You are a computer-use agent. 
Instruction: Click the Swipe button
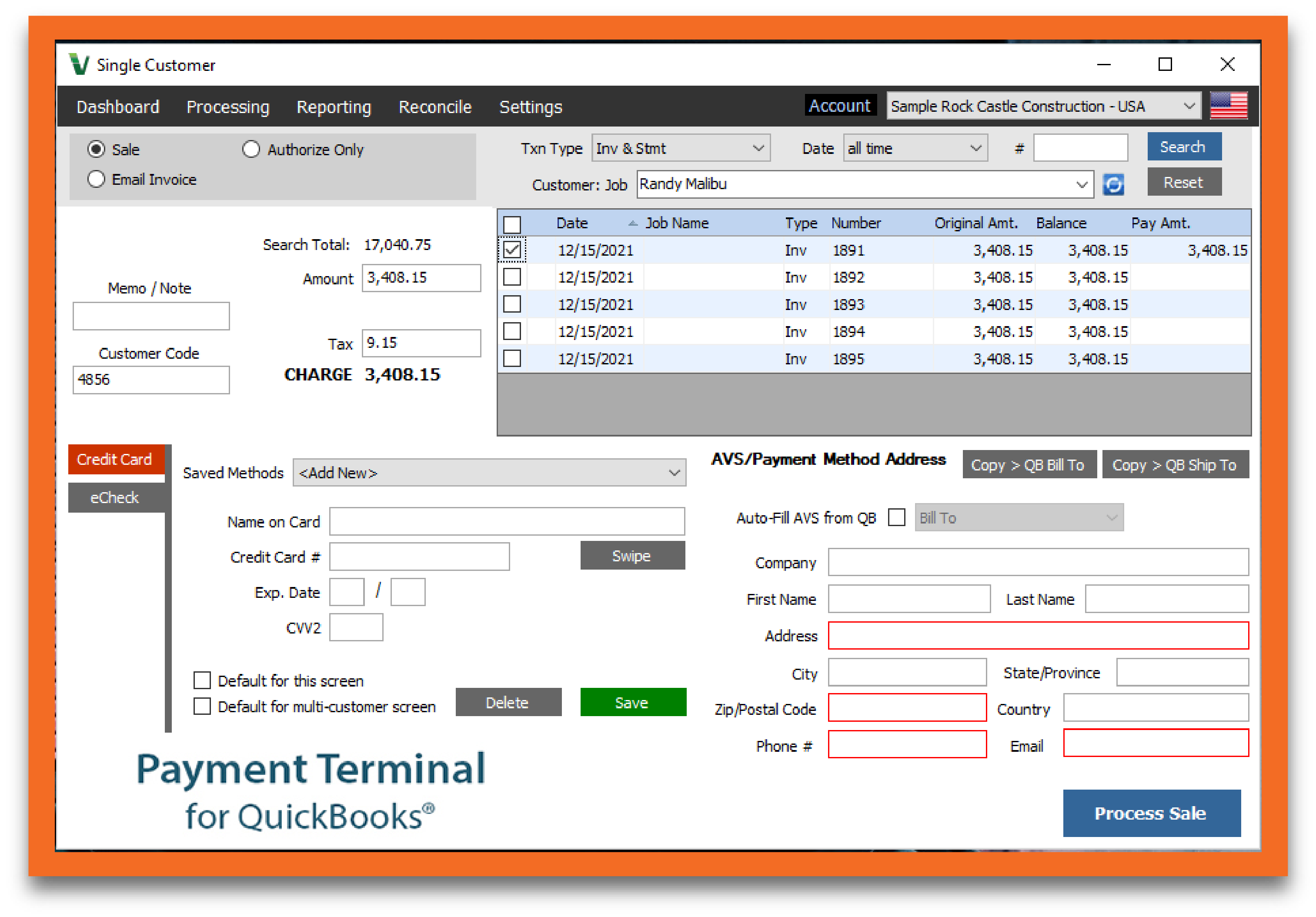tap(632, 556)
